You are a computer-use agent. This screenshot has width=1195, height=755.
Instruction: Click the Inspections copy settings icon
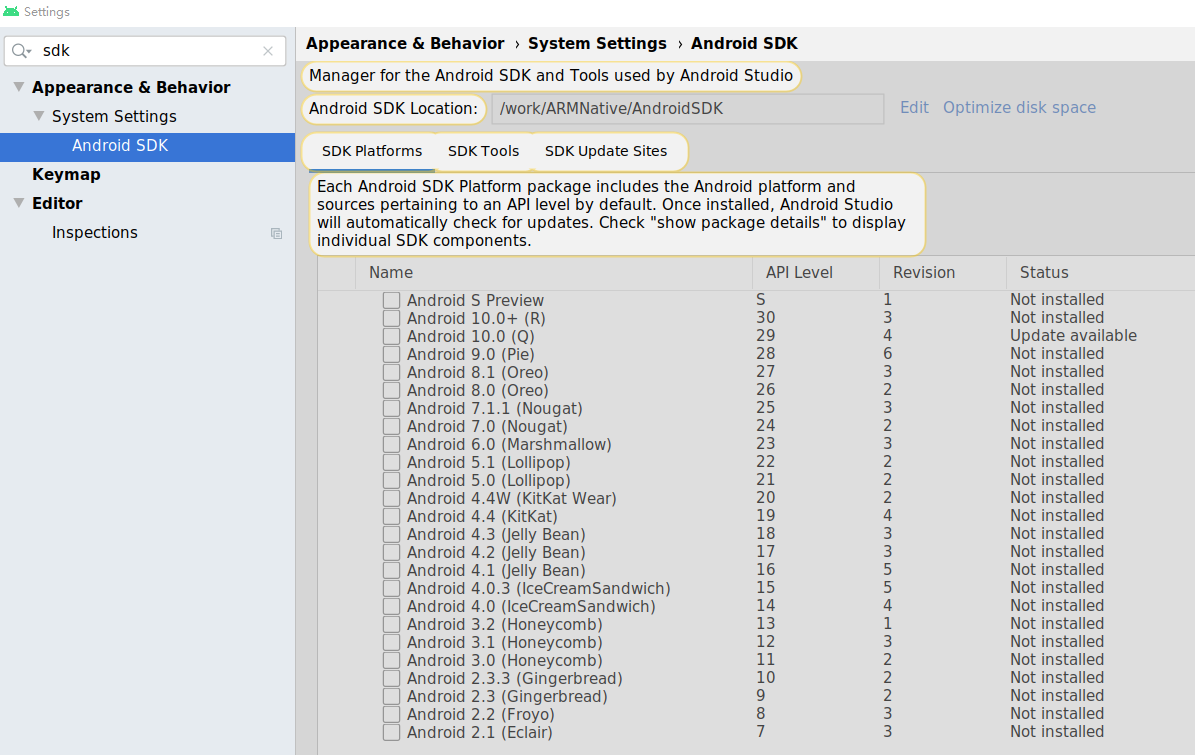(x=277, y=233)
